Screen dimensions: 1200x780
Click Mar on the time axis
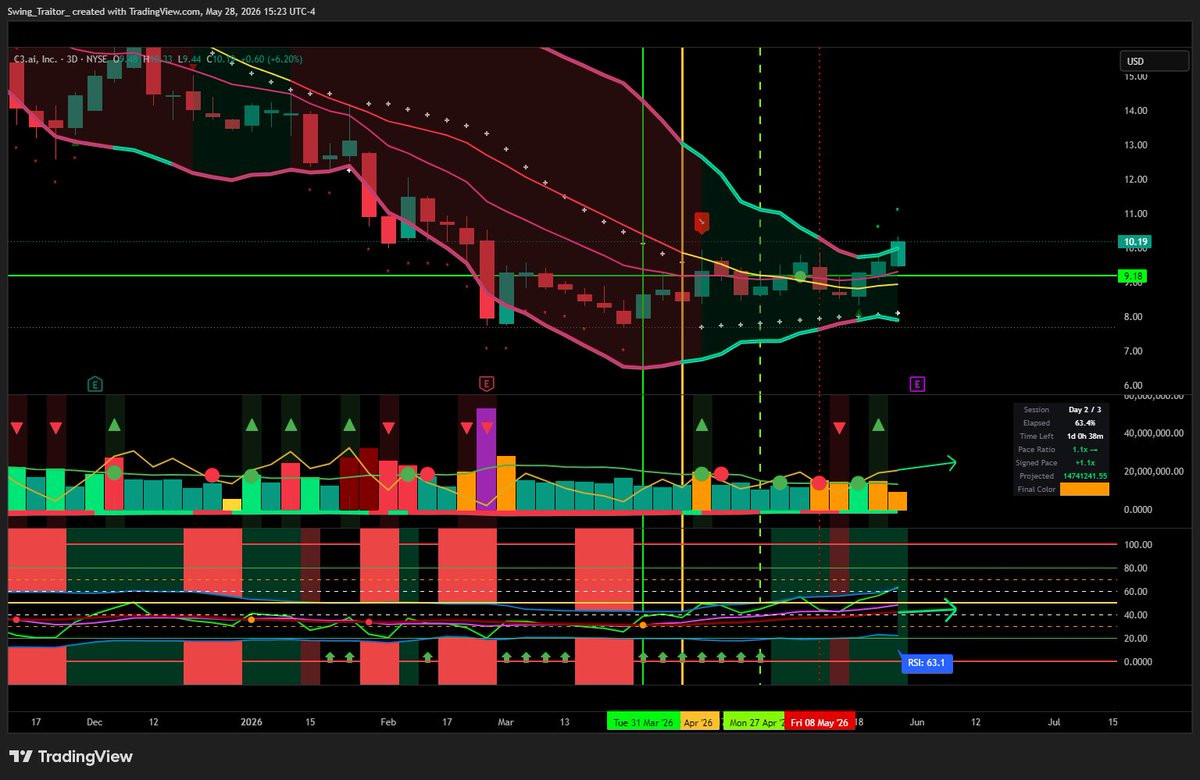505,721
